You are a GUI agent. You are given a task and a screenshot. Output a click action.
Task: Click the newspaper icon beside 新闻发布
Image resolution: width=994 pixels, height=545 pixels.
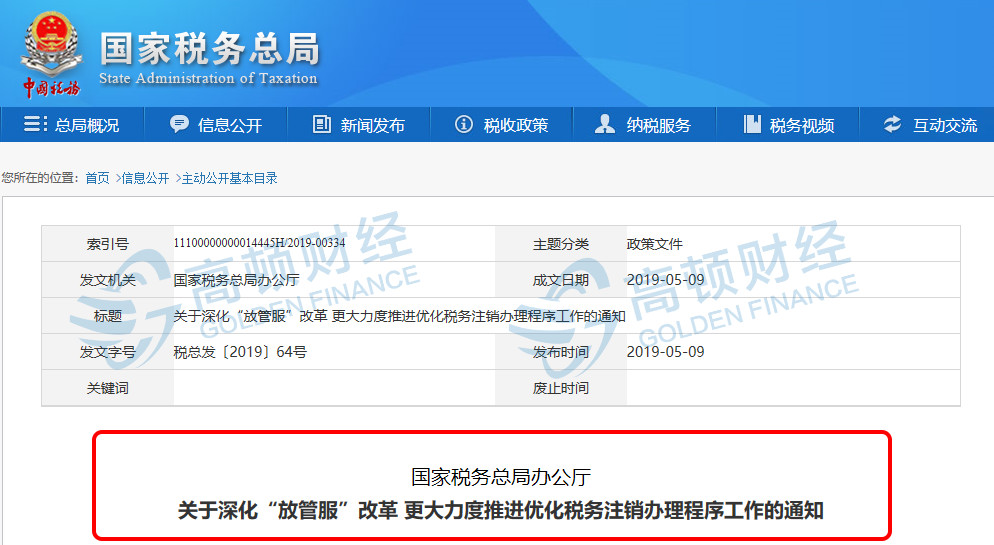coord(321,124)
